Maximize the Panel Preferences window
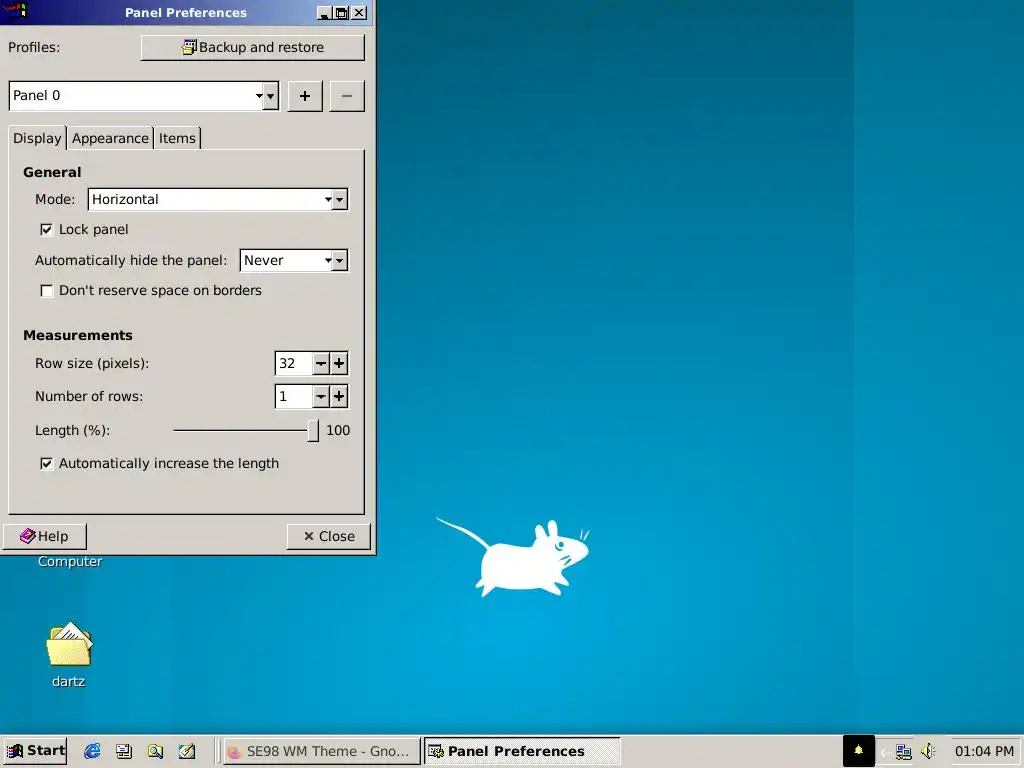Image resolution: width=1024 pixels, height=768 pixels. [342, 12]
